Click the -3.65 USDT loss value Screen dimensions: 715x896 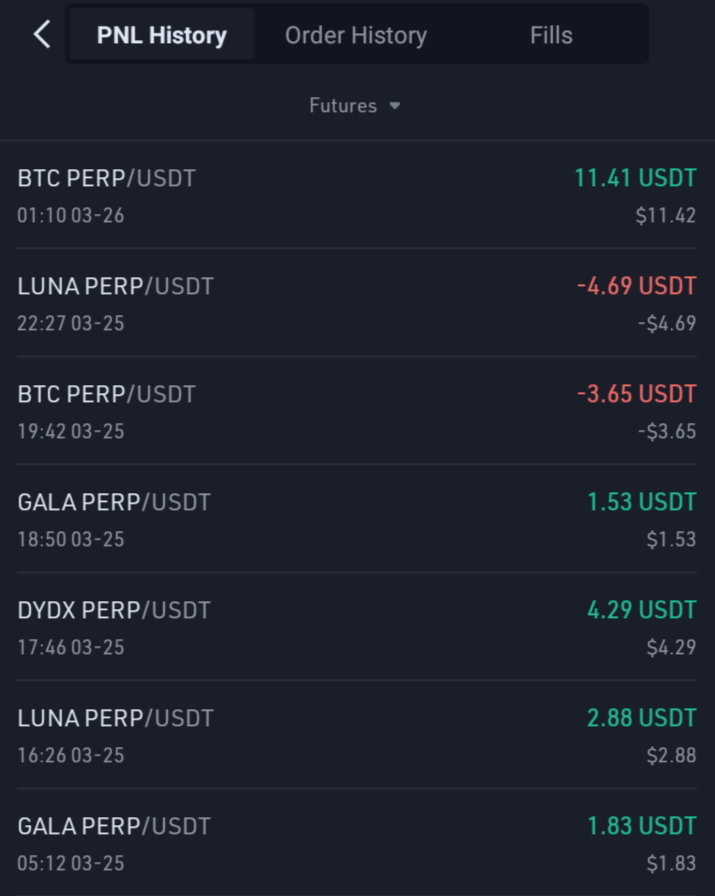click(x=637, y=394)
